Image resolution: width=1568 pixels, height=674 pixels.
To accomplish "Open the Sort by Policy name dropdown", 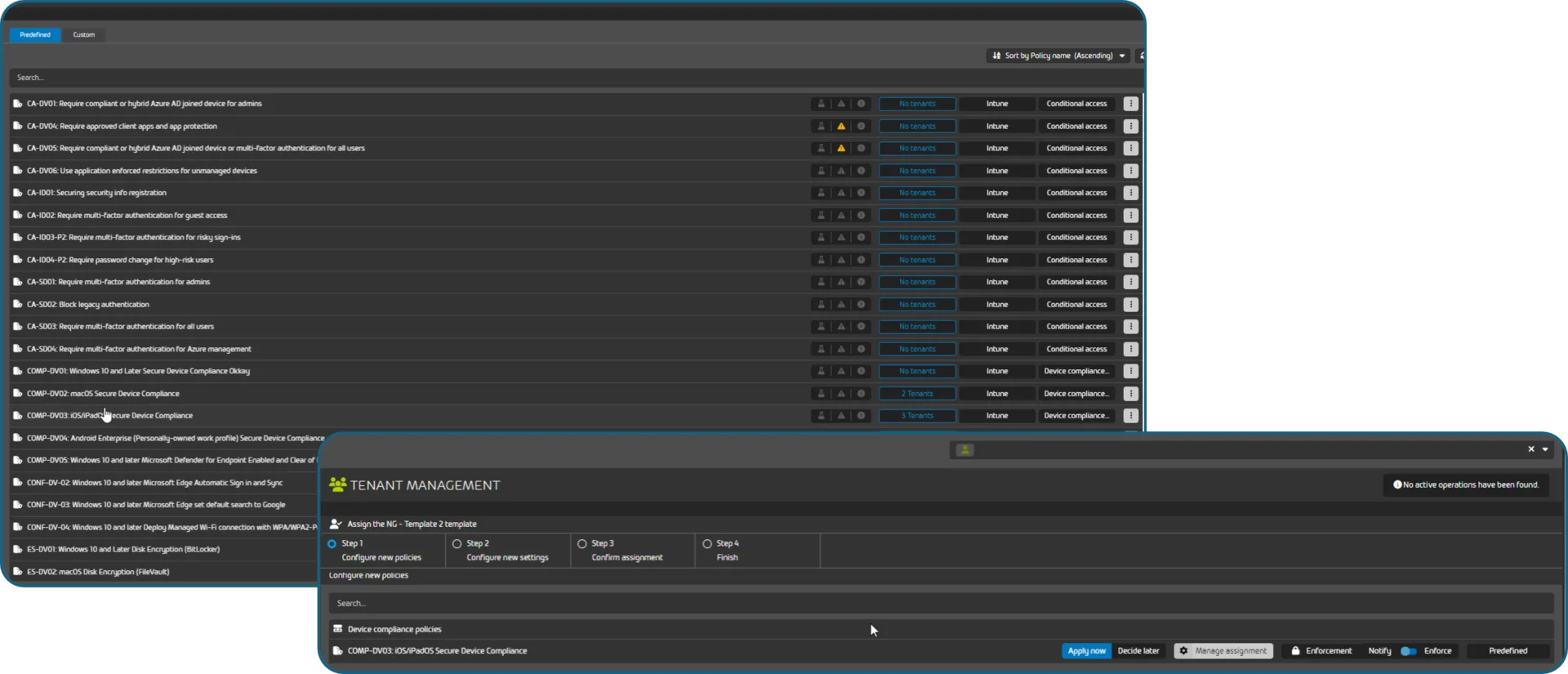I will 1058,56.
